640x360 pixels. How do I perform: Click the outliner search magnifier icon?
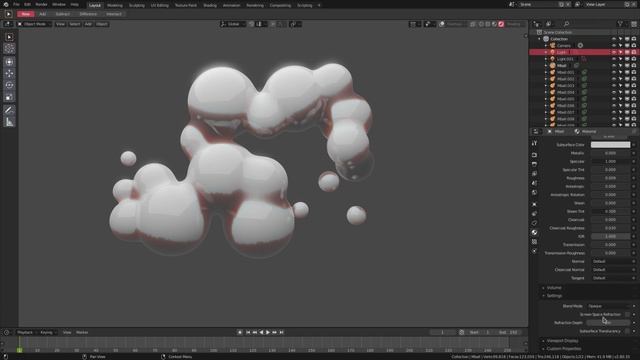567,24
